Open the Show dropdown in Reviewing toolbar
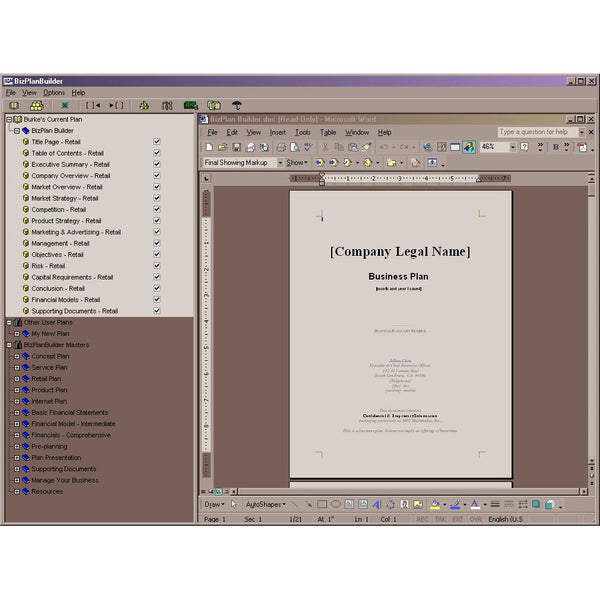 297,163
